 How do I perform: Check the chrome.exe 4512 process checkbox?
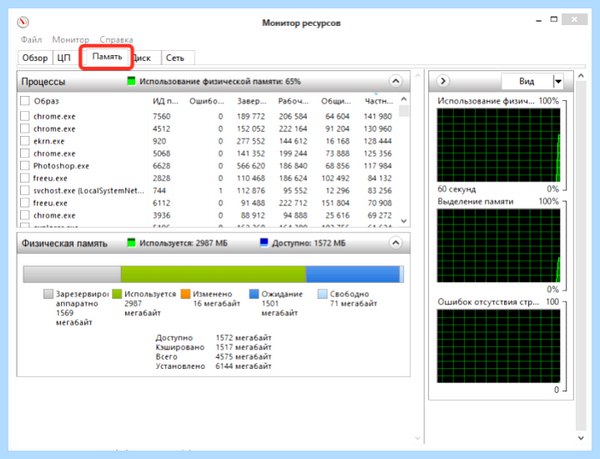[x=25, y=129]
